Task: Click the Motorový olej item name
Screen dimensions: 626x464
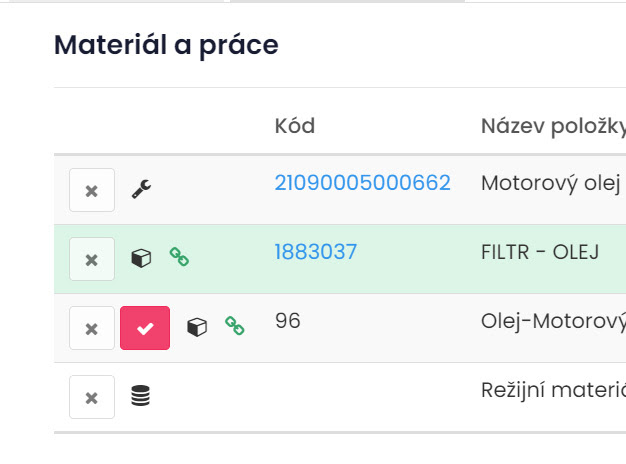Action: click(551, 183)
